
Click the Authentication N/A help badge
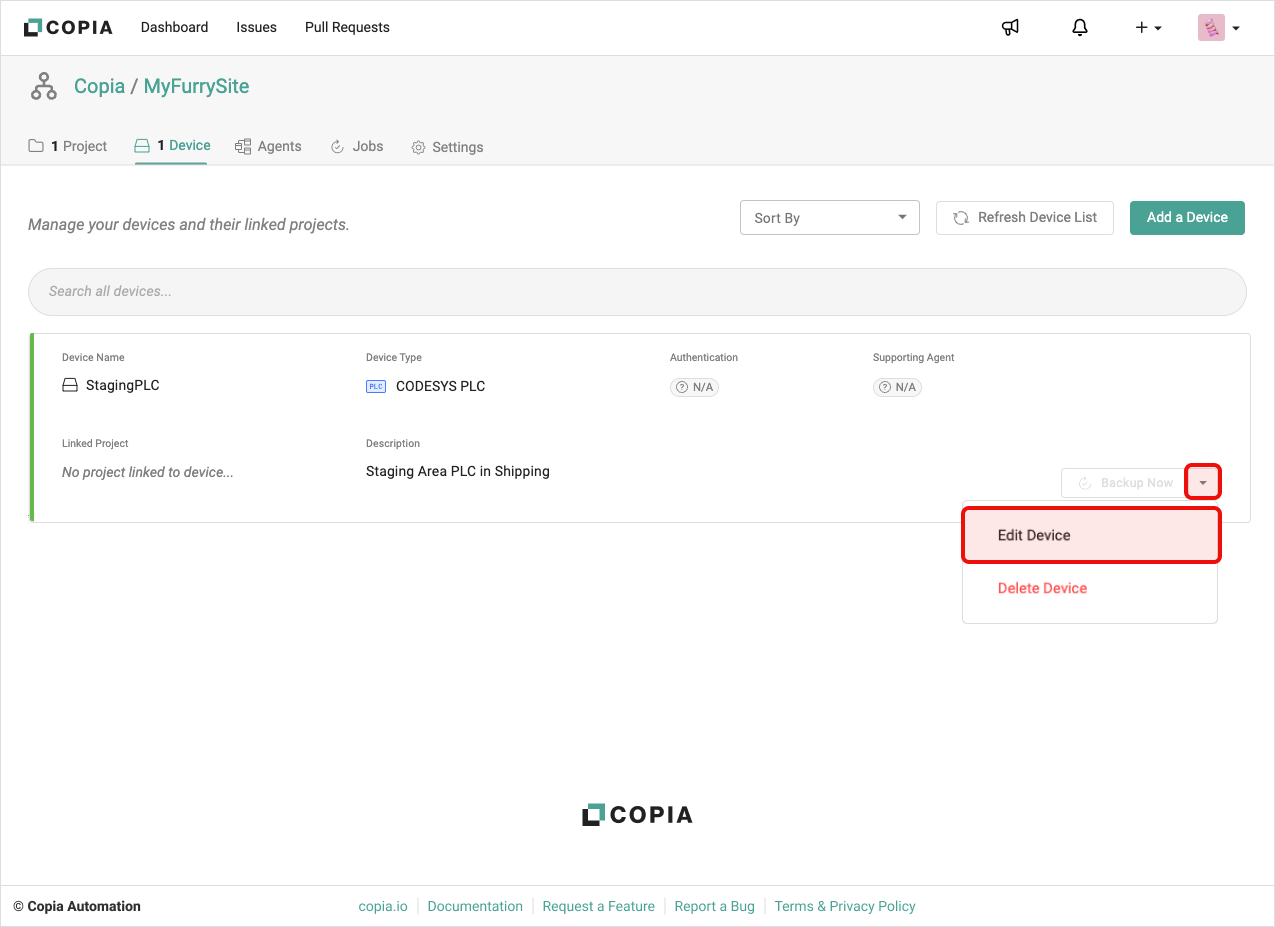[x=694, y=387]
